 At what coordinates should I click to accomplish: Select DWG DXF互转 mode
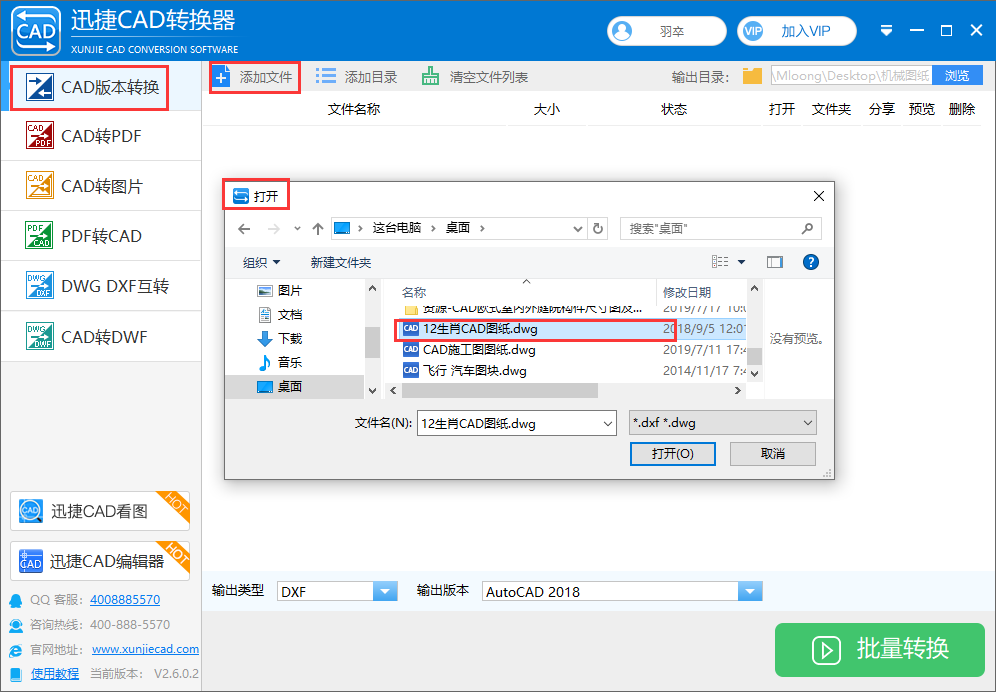click(x=101, y=286)
